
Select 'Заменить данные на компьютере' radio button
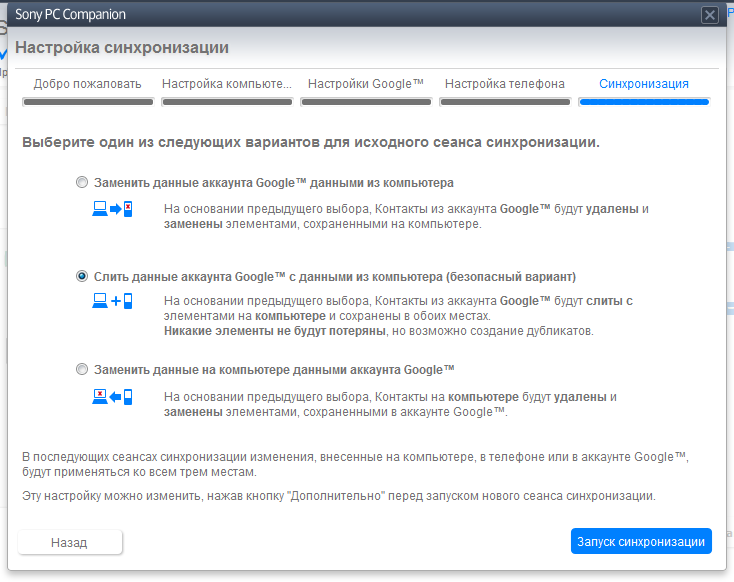point(82,369)
